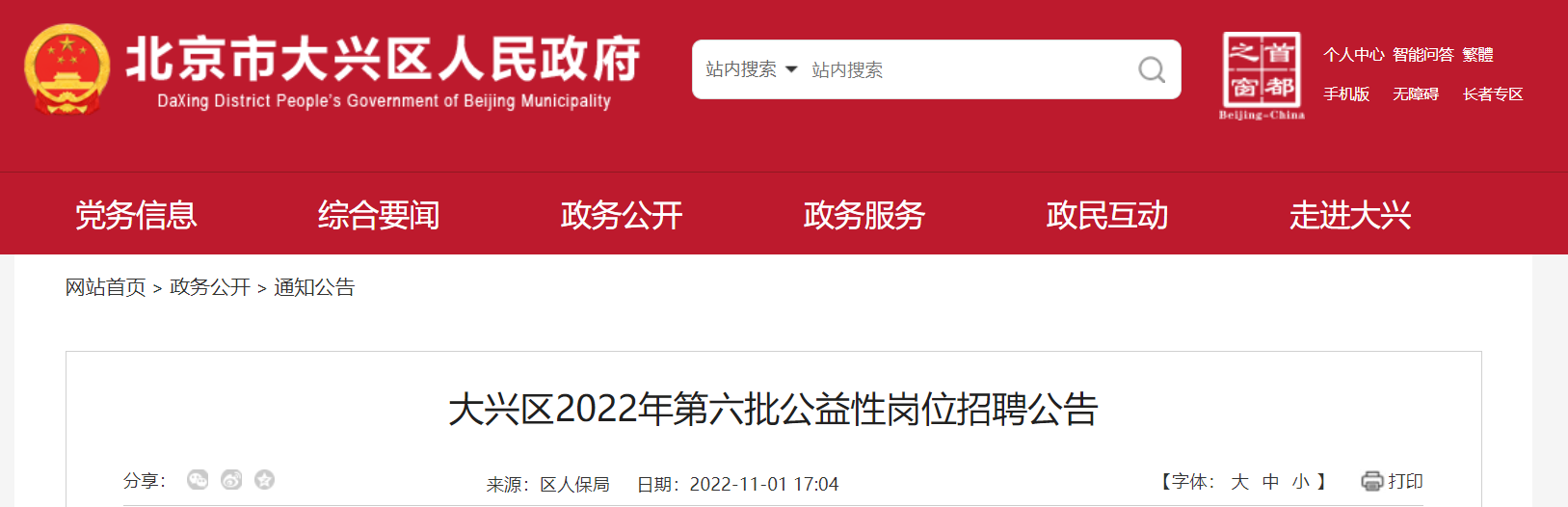
Task: Set font size to 中
Action: click(x=1271, y=482)
